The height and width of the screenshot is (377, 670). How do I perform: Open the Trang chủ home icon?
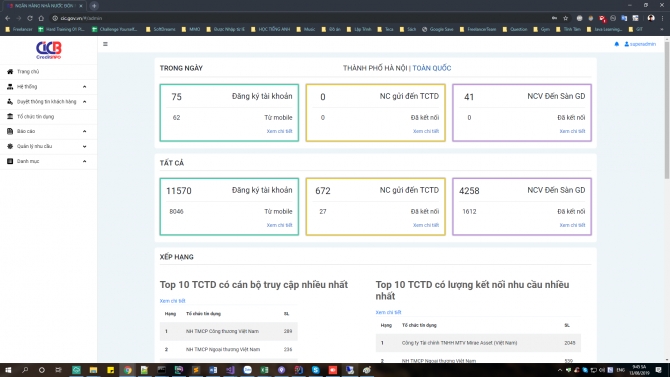pos(10,71)
